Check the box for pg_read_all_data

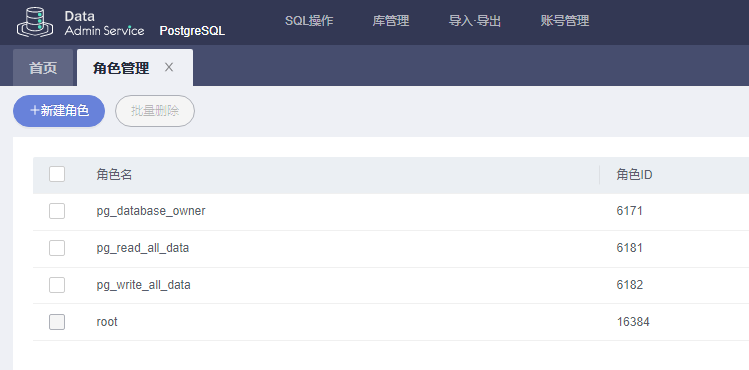point(57,248)
